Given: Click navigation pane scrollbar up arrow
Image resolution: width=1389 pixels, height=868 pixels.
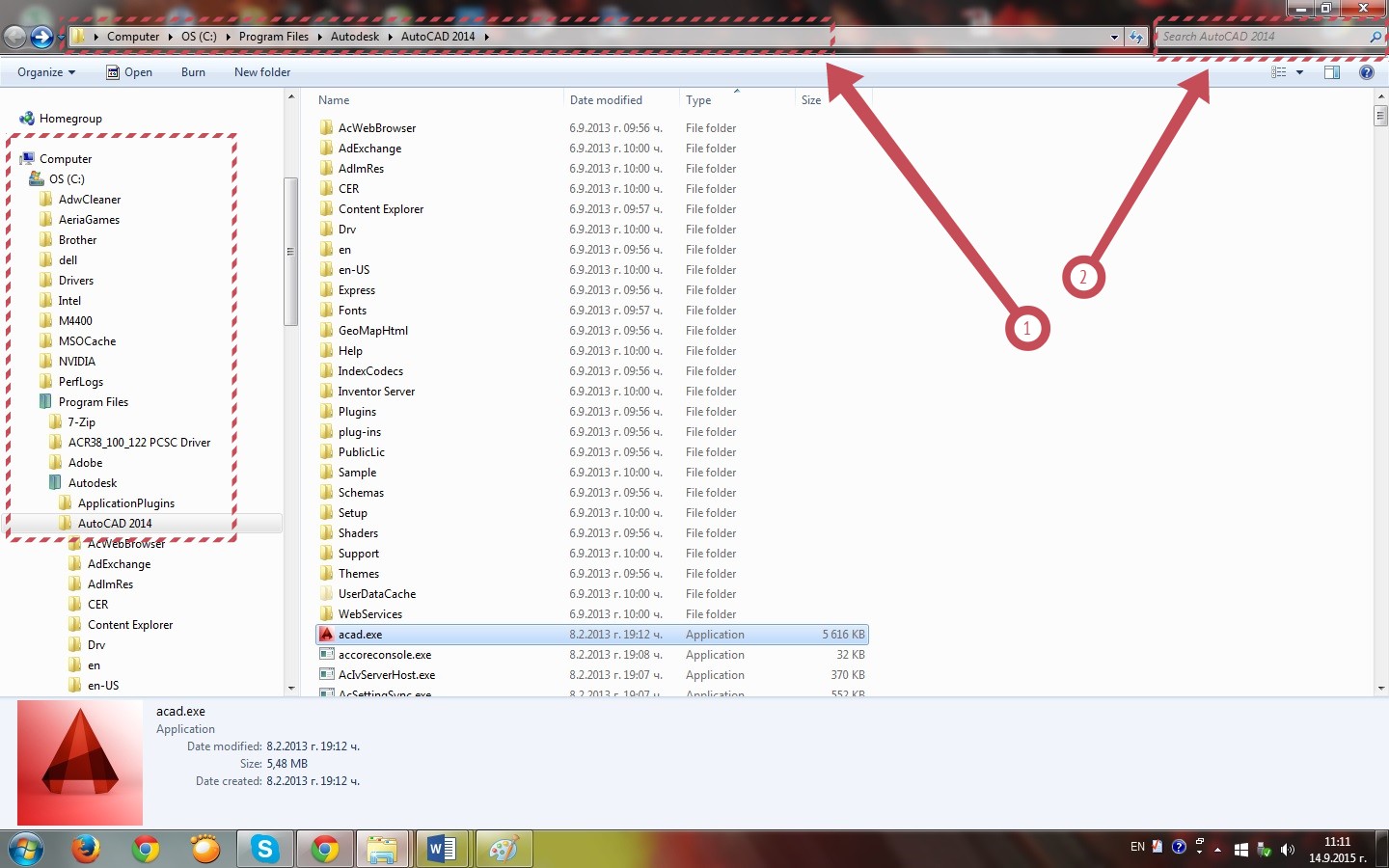Looking at the screenshot, I should pos(291,96).
